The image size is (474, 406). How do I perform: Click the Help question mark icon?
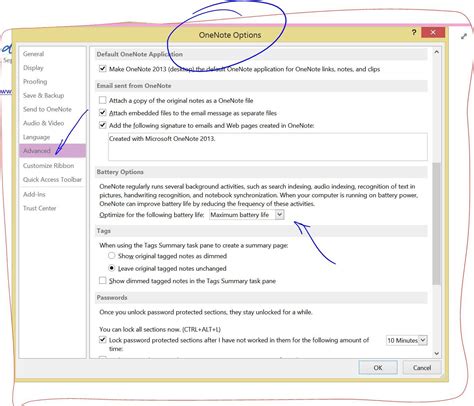tap(414, 32)
